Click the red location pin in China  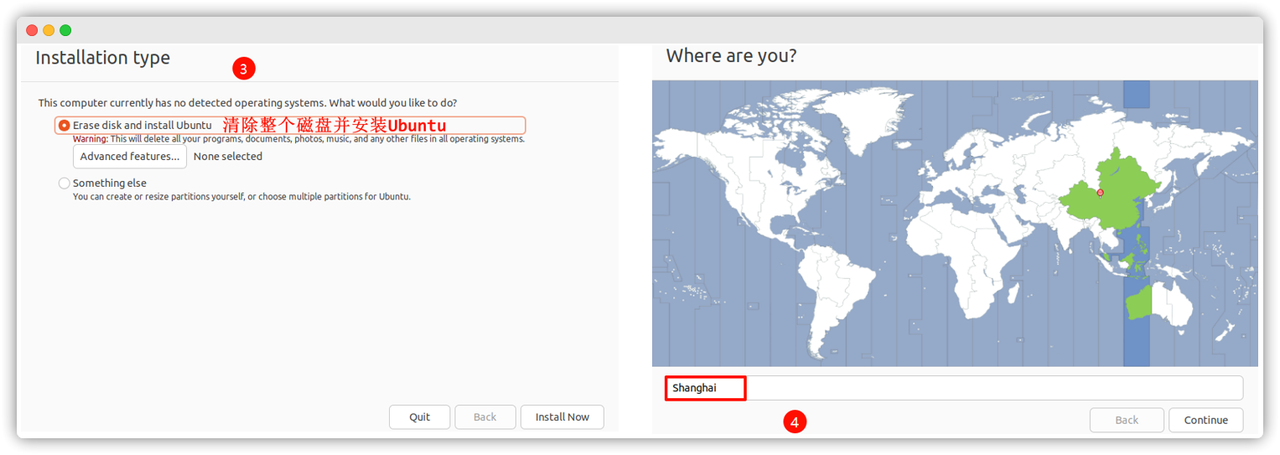pos(1100,192)
